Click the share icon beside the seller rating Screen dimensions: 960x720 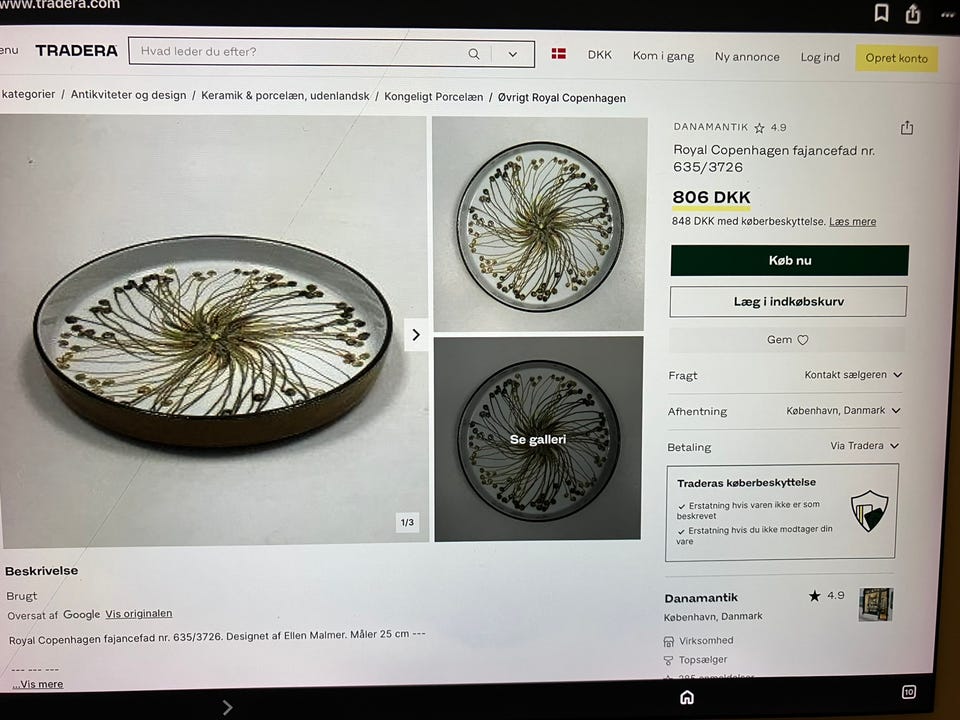pyautogui.click(x=907, y=128)
